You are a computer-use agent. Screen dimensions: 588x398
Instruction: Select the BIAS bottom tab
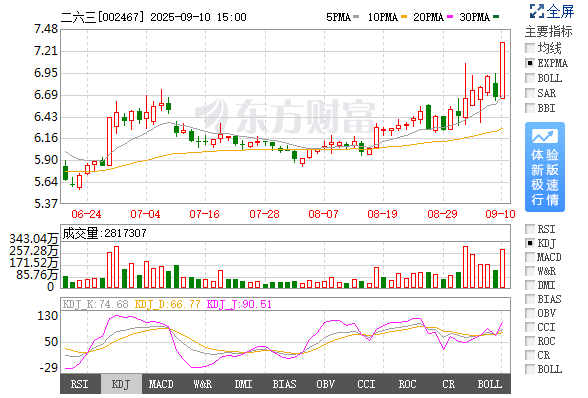[x=285, y=384]
